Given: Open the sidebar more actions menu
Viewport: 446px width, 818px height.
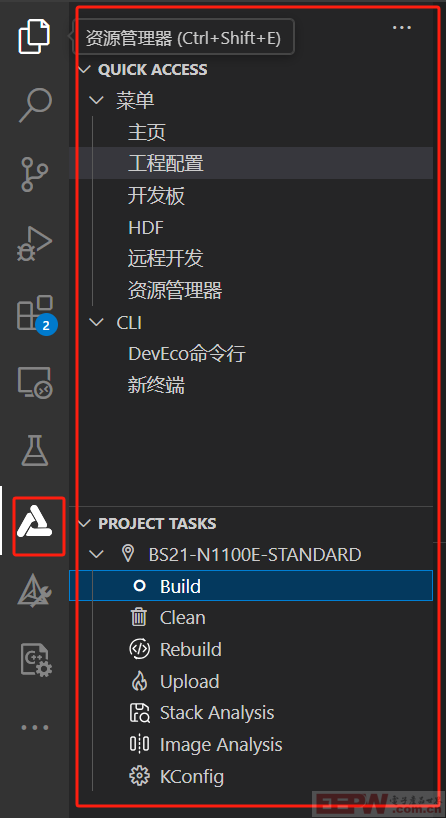Looking at the screenshot, I should tap(402, 28).
